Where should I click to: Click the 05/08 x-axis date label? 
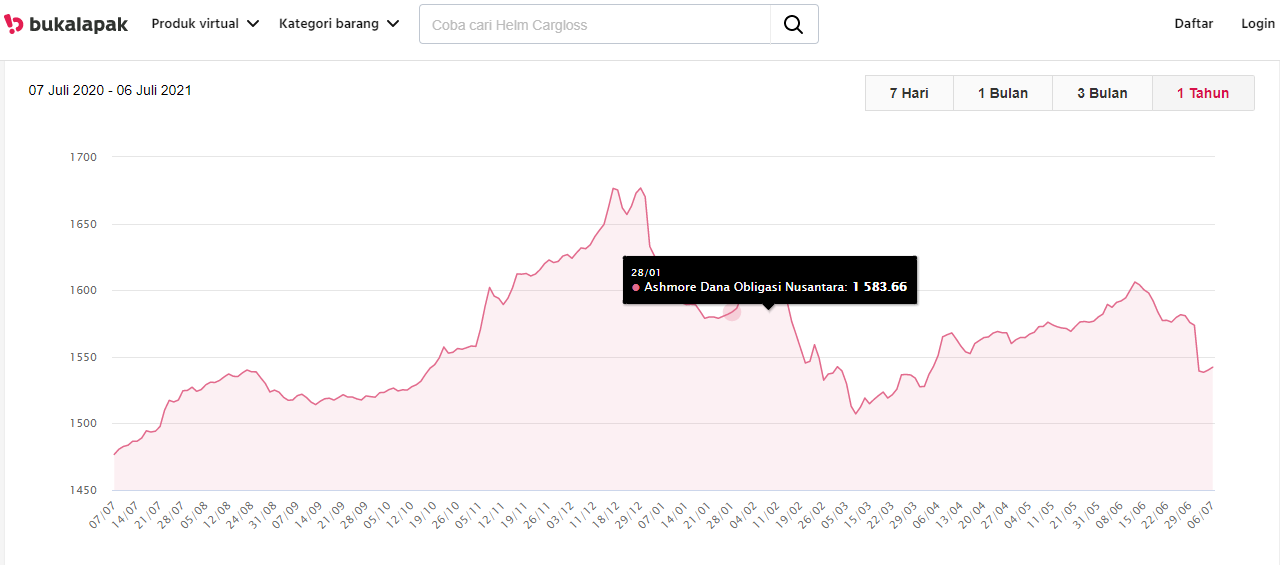pos(194,515)
